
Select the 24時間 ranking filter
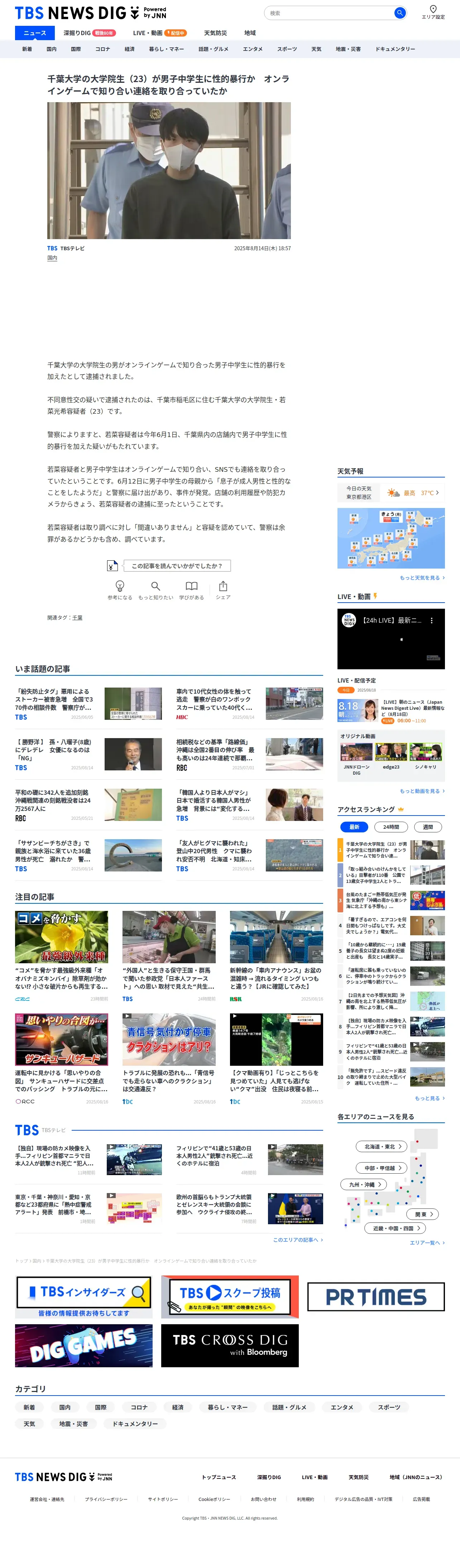point(391,827)
